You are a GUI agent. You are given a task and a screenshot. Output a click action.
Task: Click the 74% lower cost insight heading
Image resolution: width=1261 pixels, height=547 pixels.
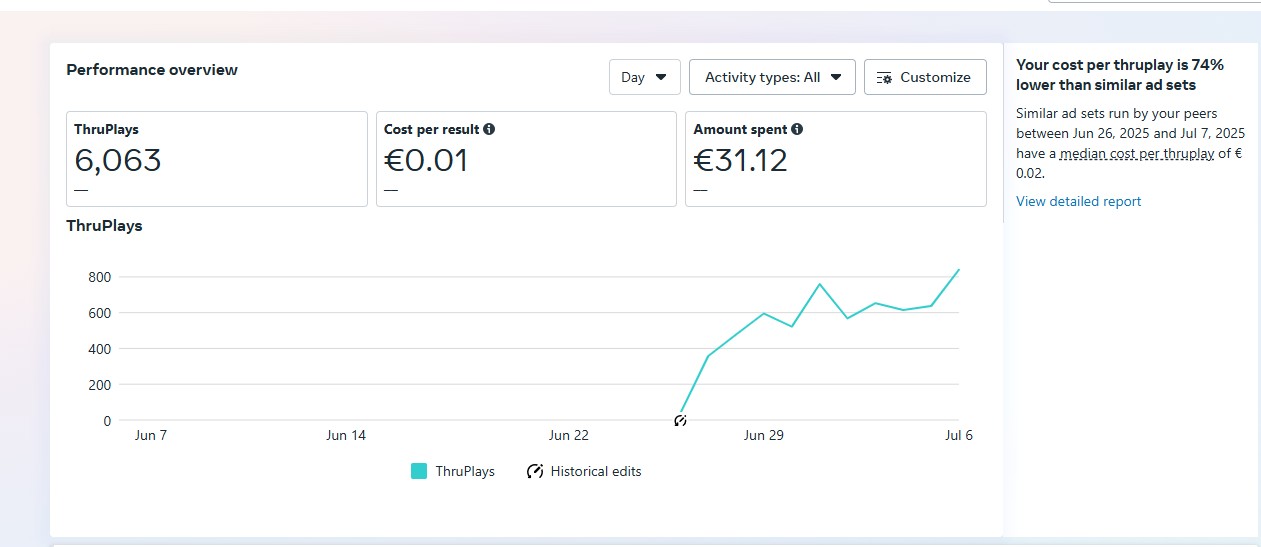click(x=1119, y=74)
